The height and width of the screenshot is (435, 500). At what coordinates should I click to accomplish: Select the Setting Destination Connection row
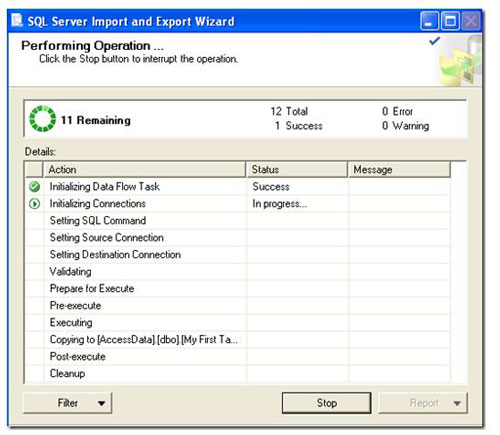point(238,254)
